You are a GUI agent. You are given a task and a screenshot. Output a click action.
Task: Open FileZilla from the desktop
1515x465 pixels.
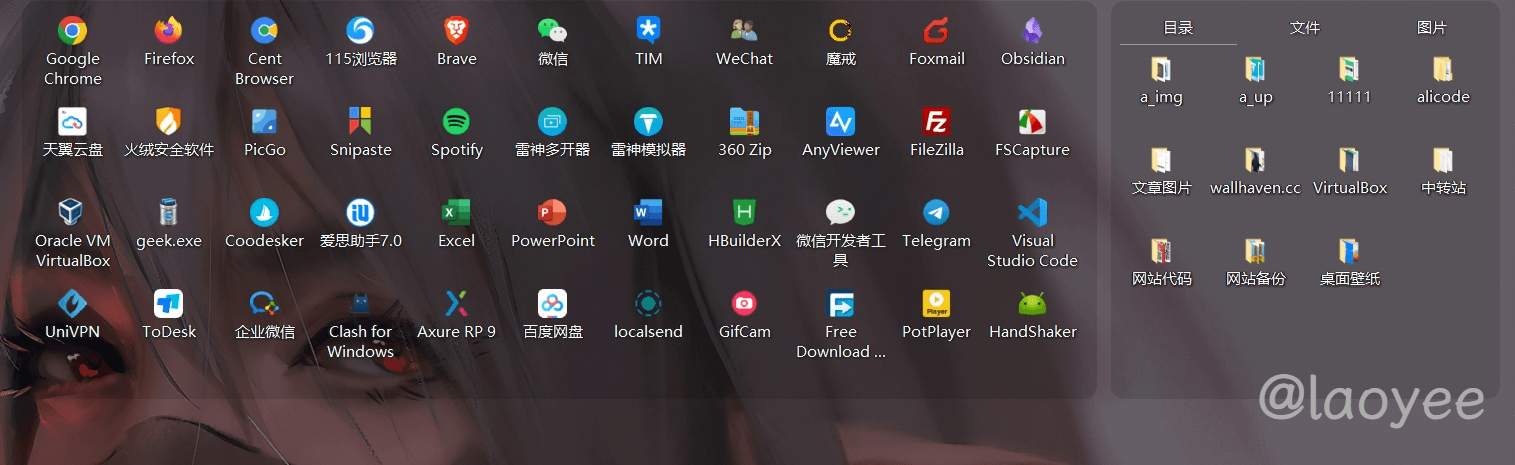pyautogui.click(x=936, y=122)
